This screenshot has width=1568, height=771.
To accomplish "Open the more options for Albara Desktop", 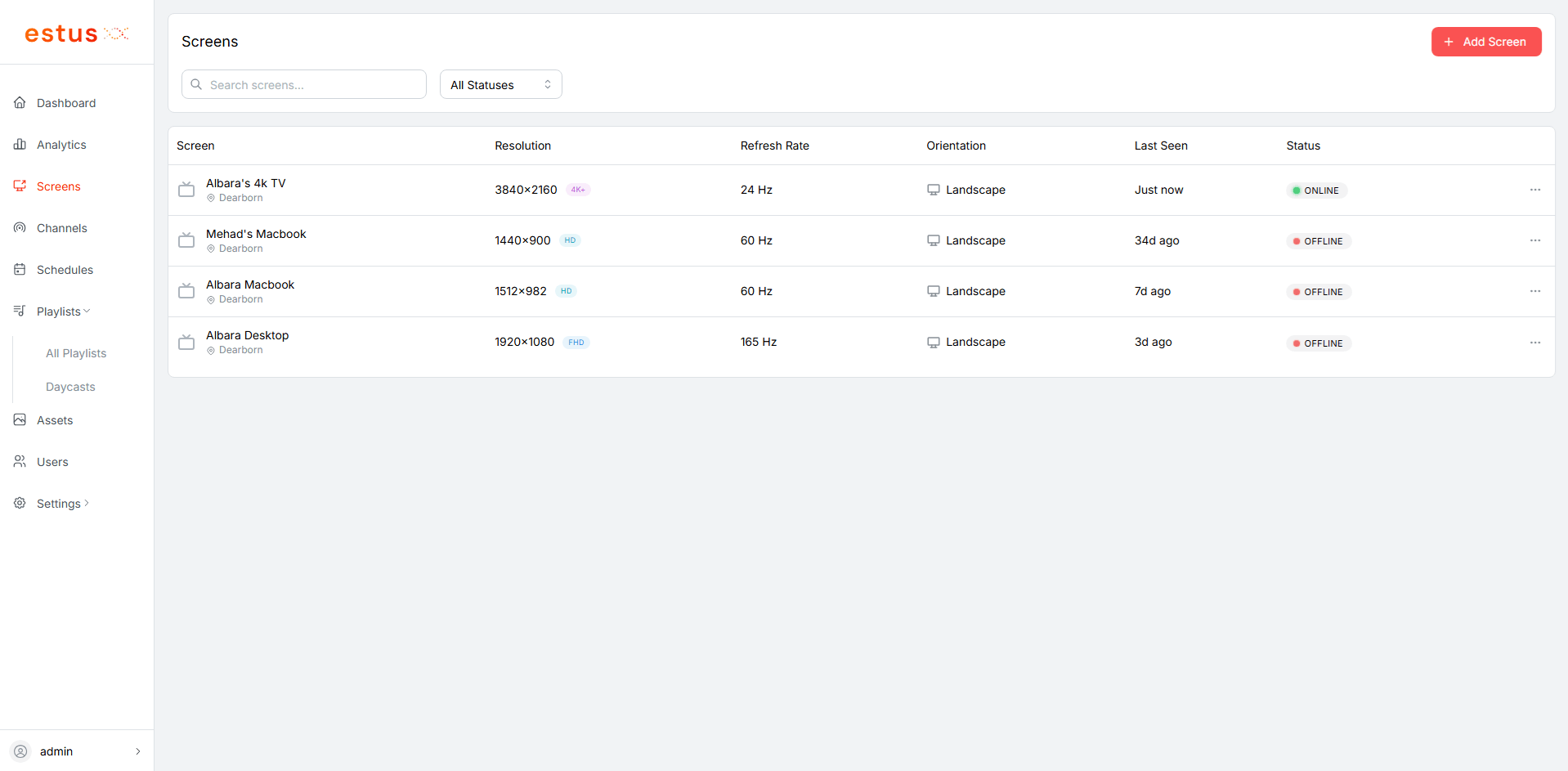I will coord(1535,343).
